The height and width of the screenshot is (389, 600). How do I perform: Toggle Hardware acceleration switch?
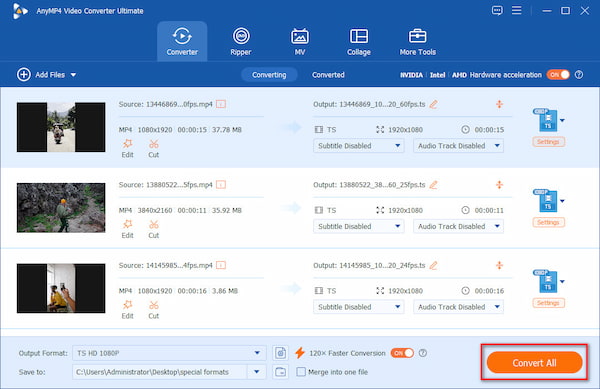point(558,75)
